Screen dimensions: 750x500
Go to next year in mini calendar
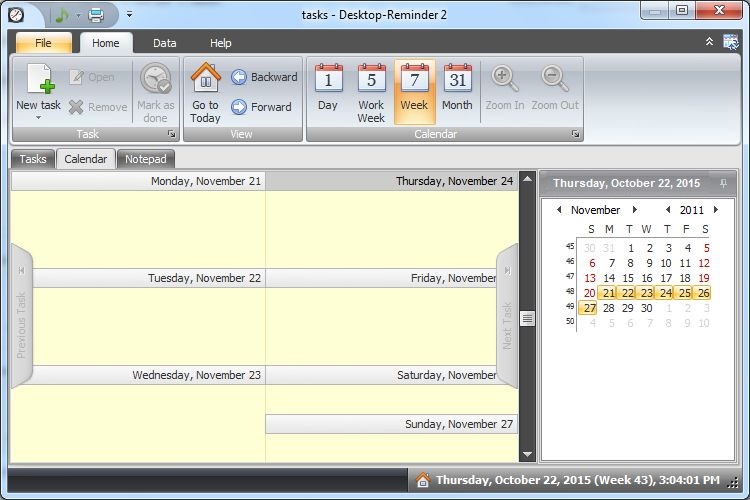click(716, 210)
